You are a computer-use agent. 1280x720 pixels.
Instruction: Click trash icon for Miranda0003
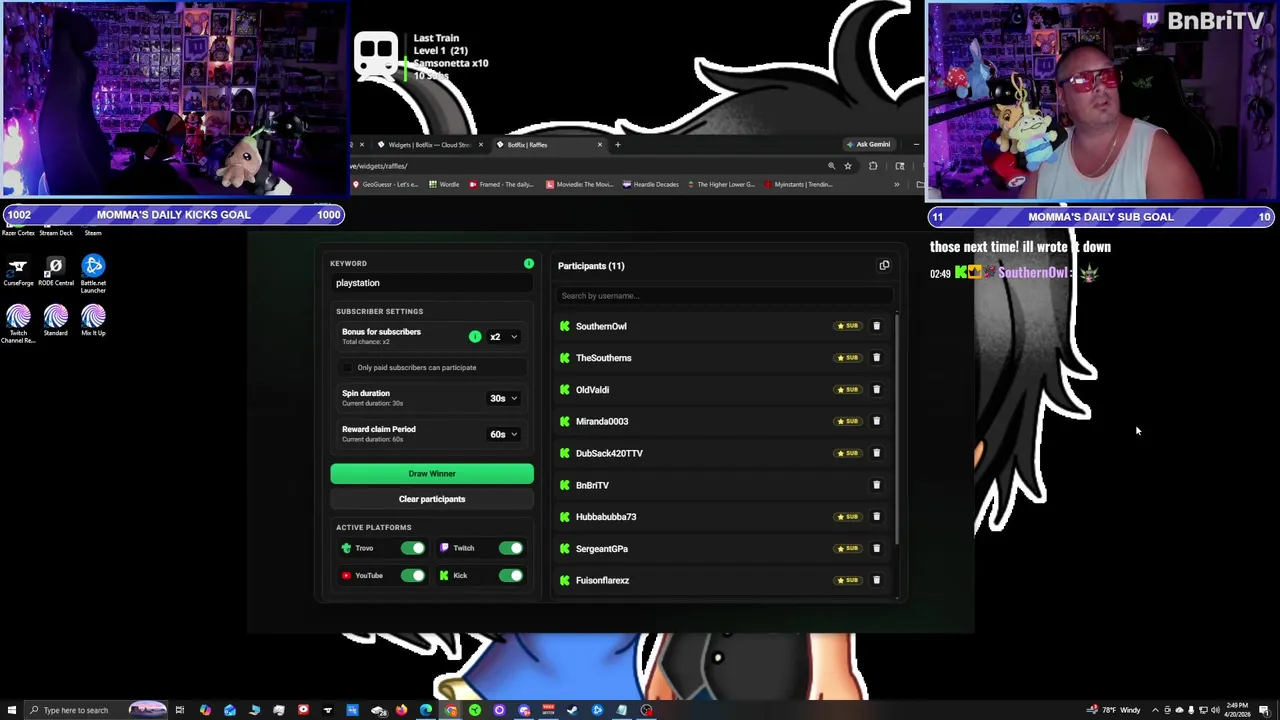[876, 421]
